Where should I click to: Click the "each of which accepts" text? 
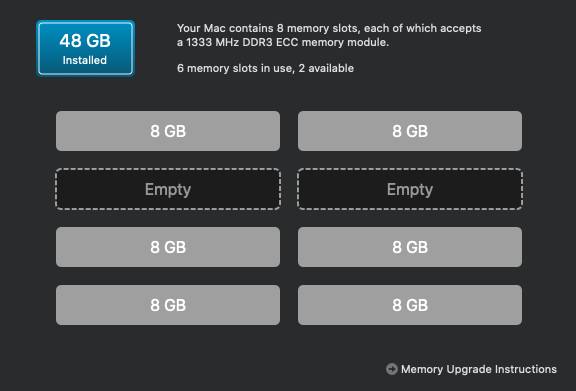422,28
